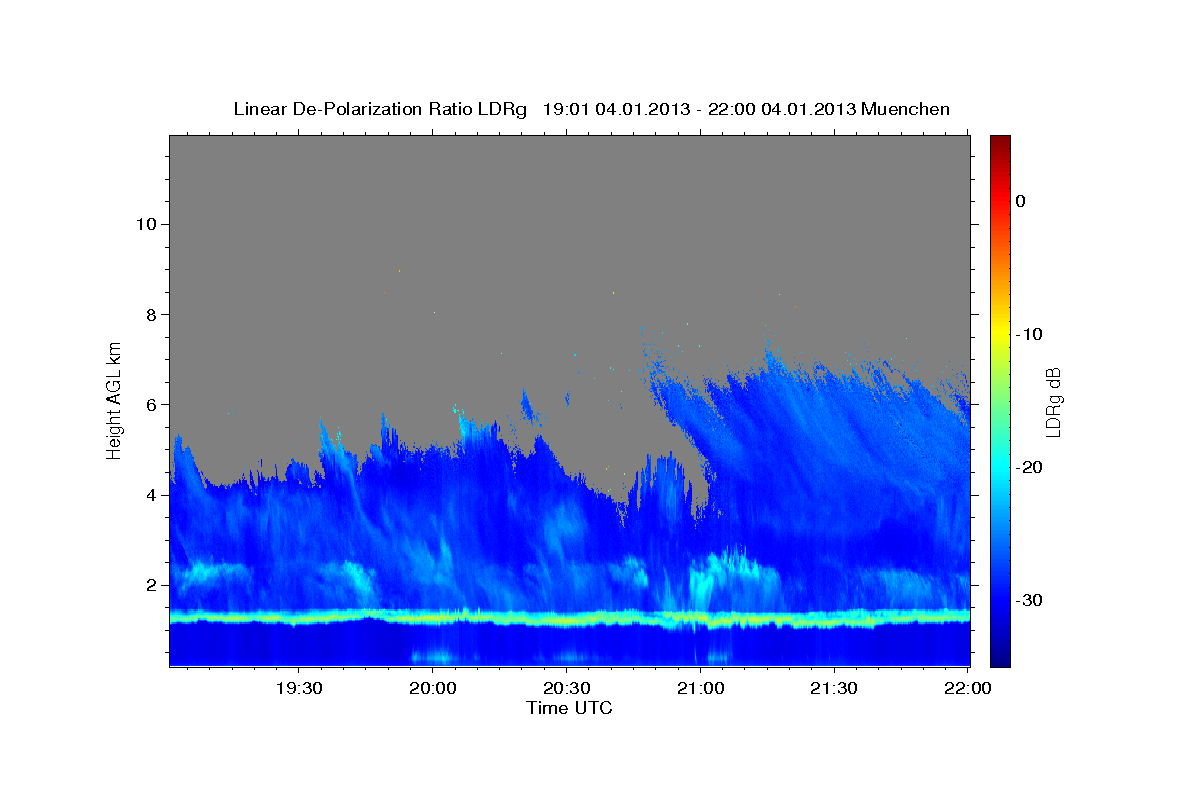Click the 21:30 time tick label

834,689
